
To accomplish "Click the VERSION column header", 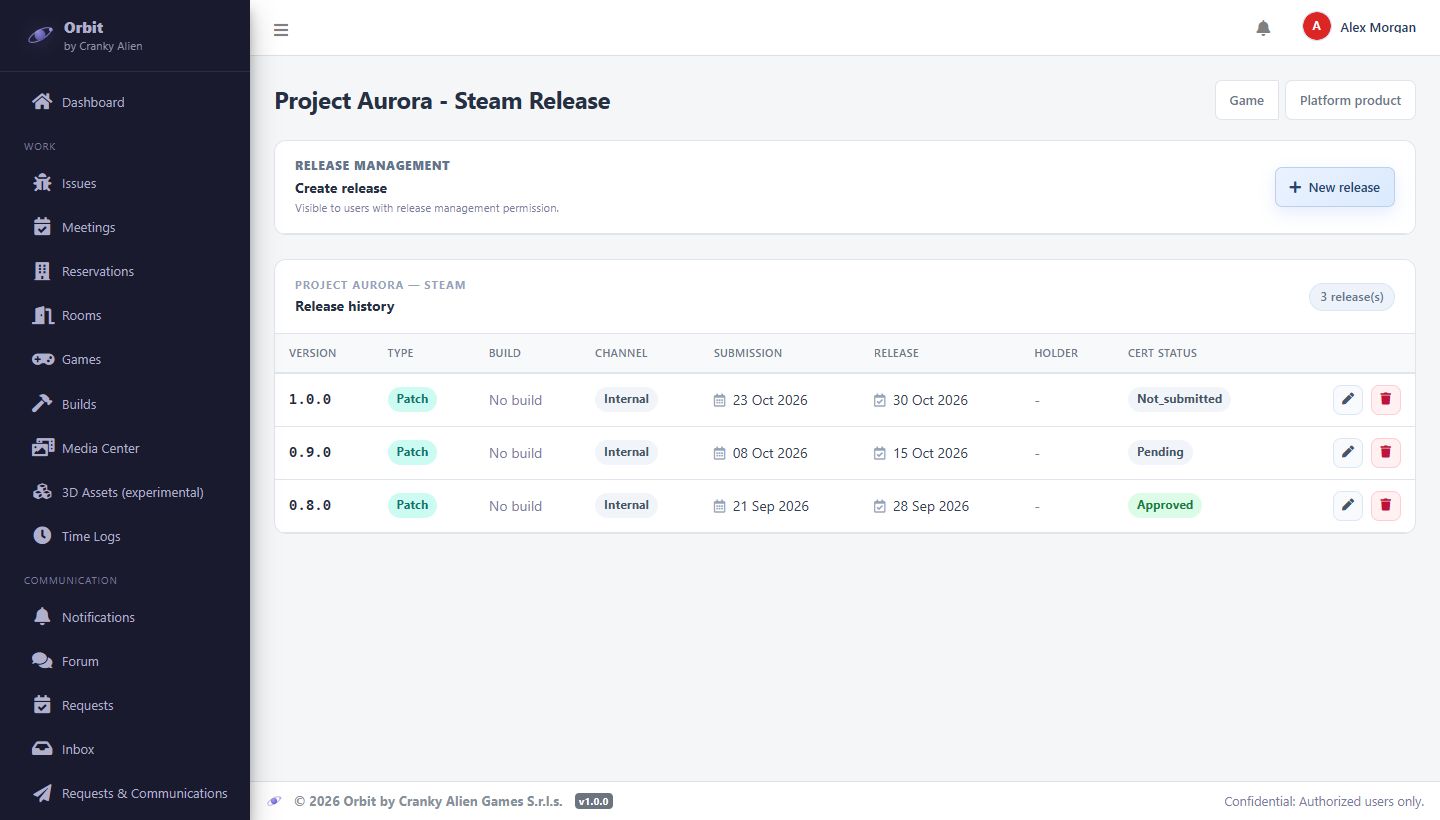I will pyautogui.click(x=313, y=353).
